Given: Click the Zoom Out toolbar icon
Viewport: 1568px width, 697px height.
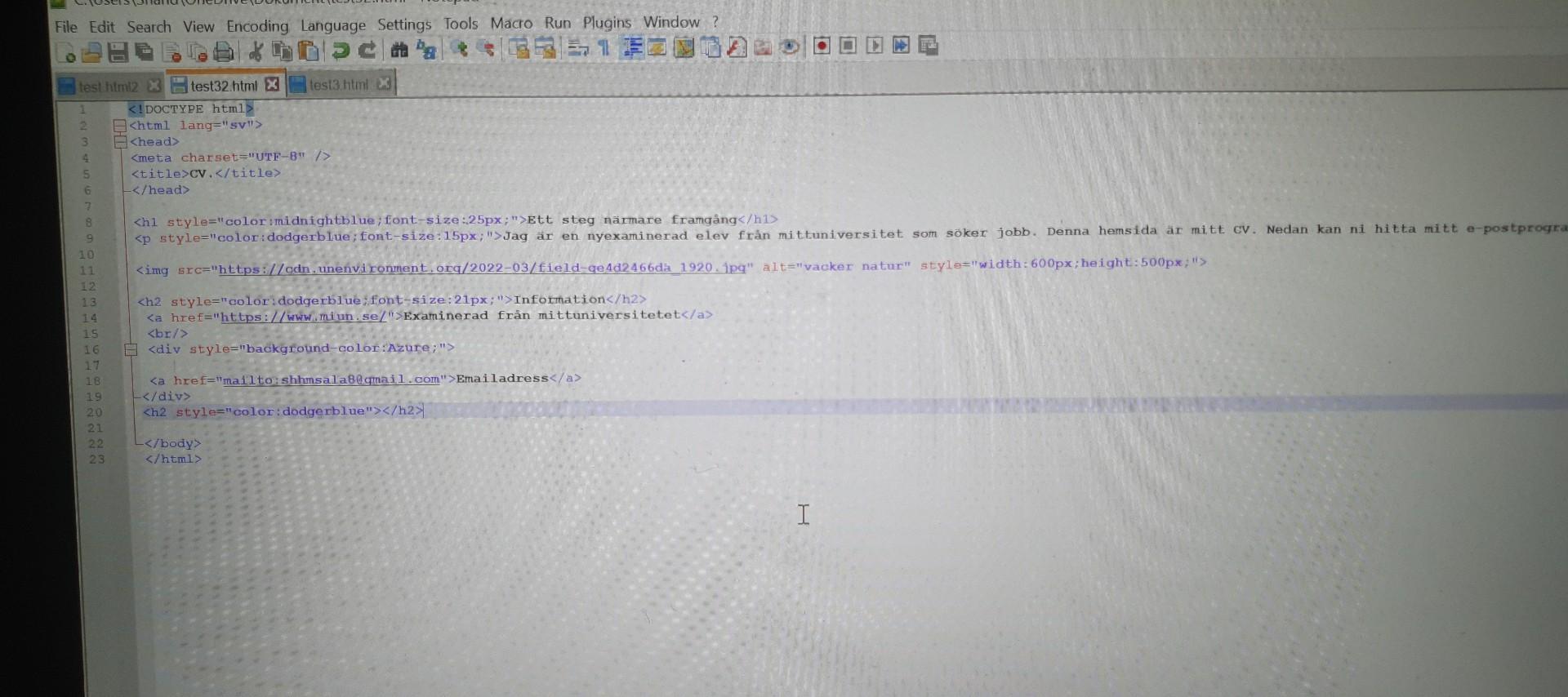Looking at the screenshot, I should [486, 49].
